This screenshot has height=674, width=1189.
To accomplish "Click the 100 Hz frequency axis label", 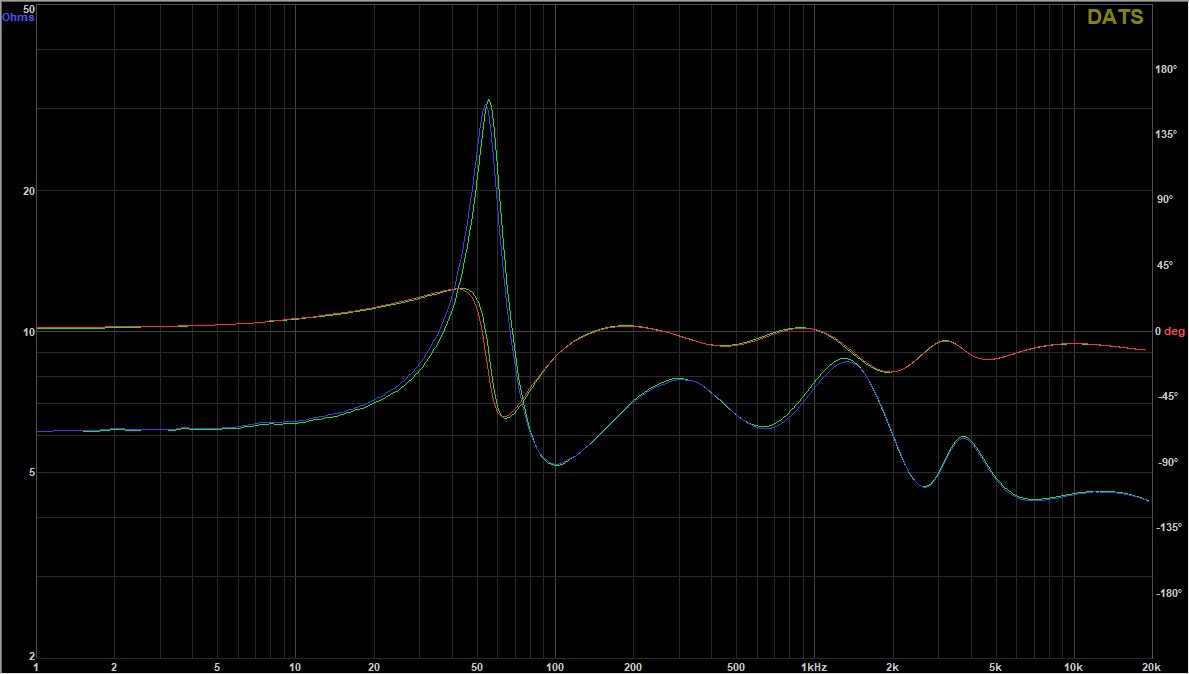I will coord(554,666).
